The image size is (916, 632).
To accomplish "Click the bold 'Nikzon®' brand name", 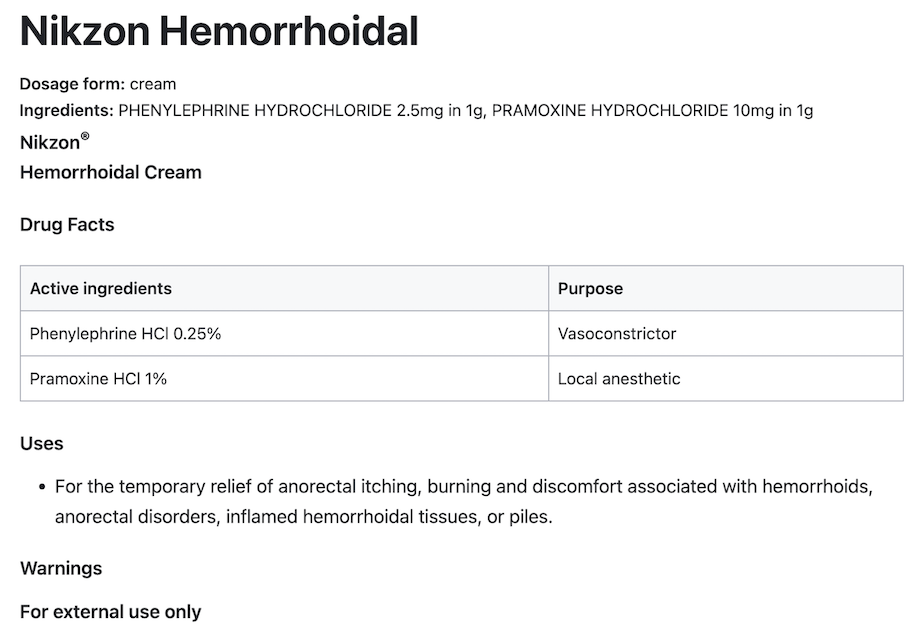I will point(54,142).
